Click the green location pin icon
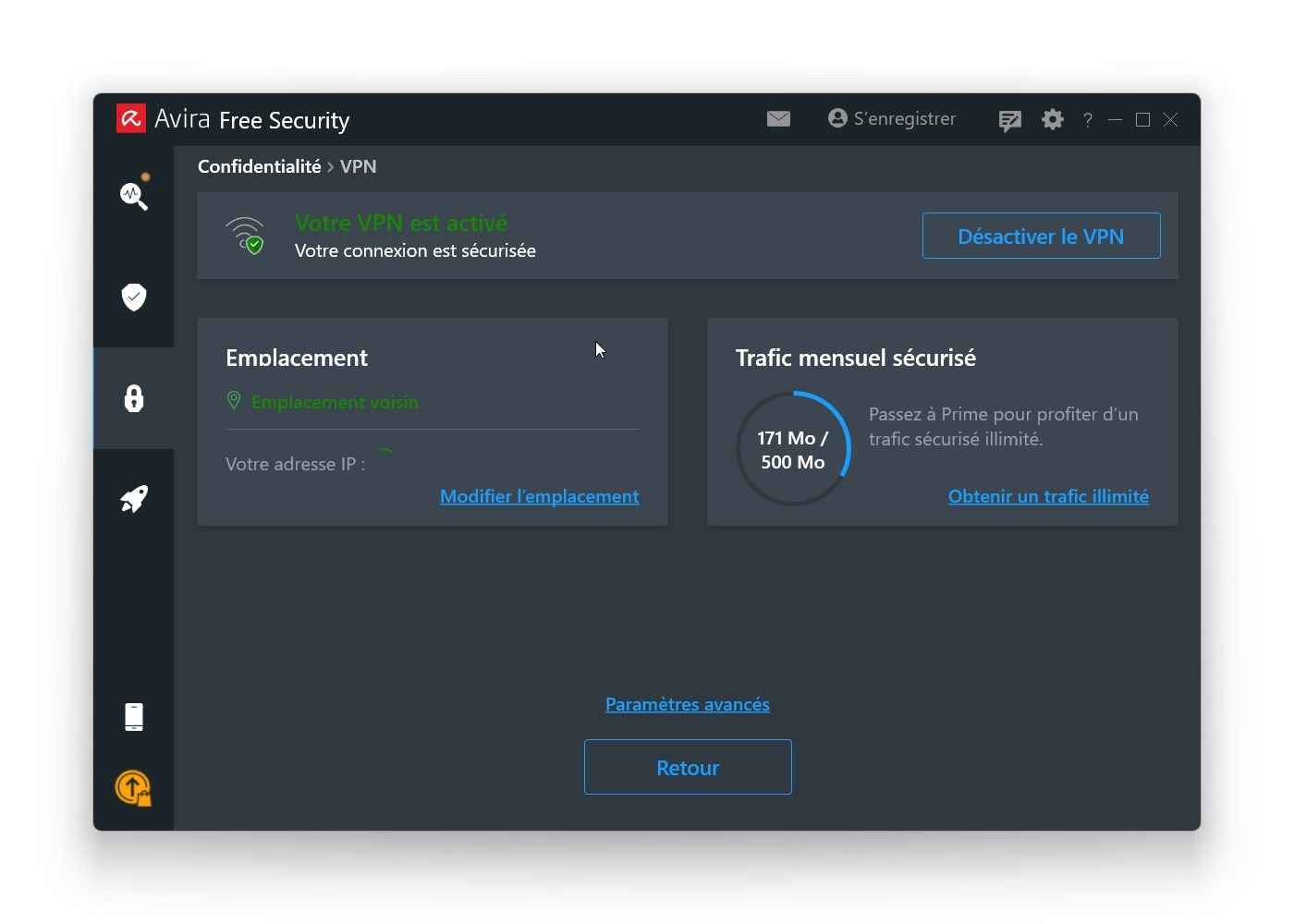 coord(234,400)
